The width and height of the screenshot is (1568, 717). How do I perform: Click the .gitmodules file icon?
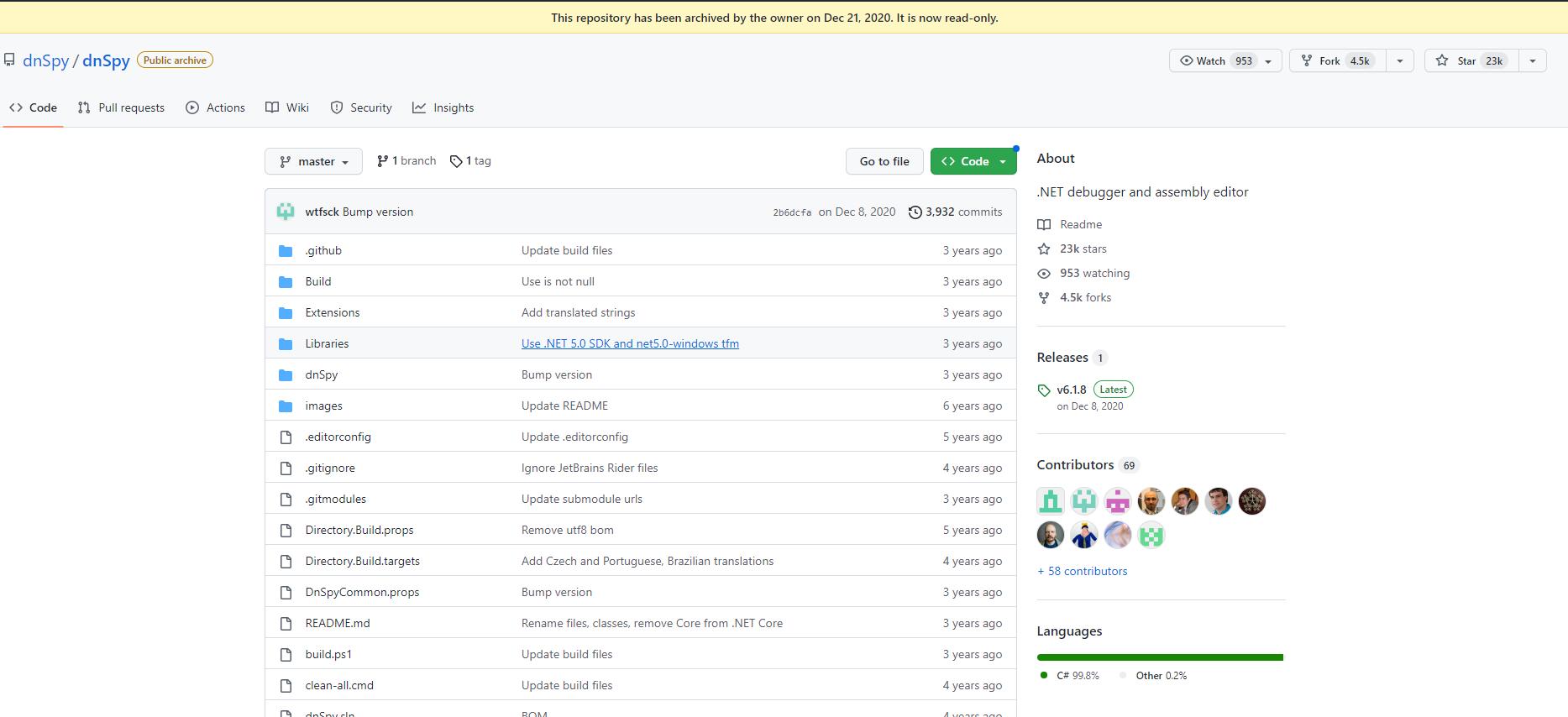(x=286, y=500)
